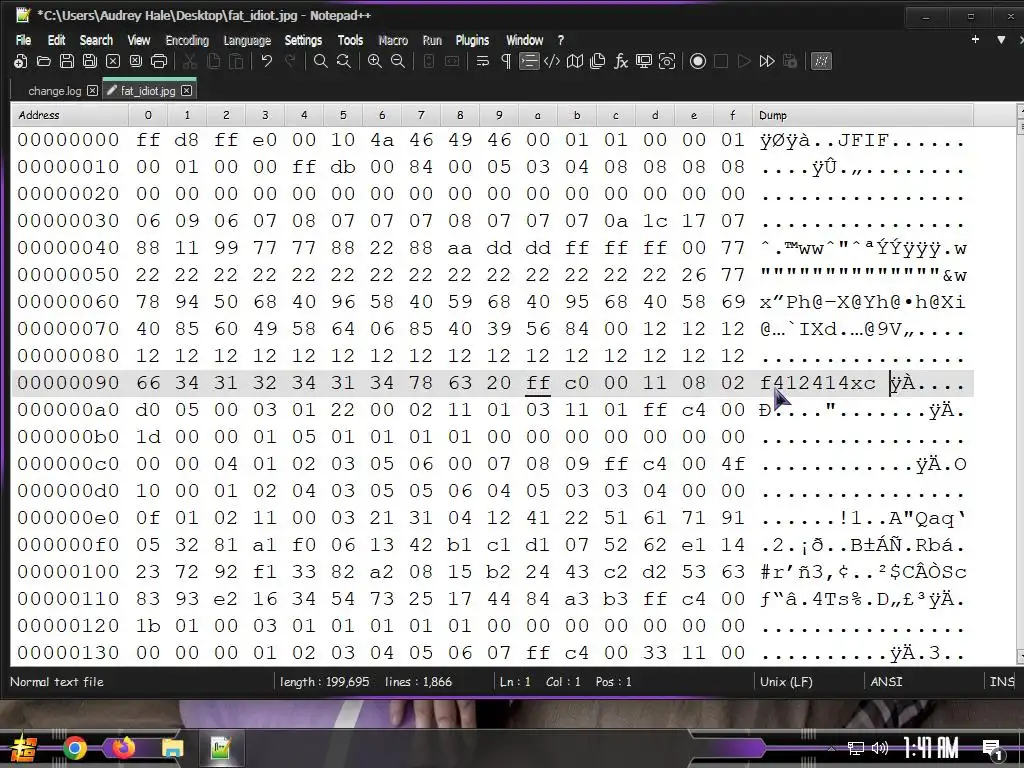Open the Settings menu

pyautogui.click(x=303, y=40)
